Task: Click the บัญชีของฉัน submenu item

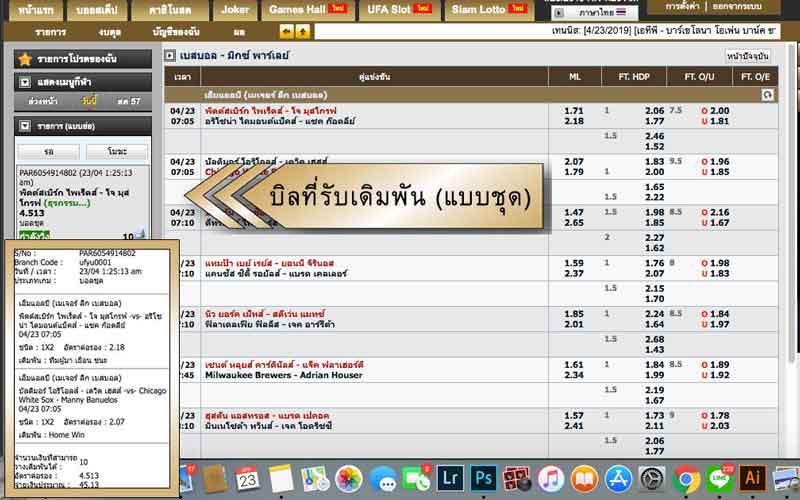Action: [176, 32]
